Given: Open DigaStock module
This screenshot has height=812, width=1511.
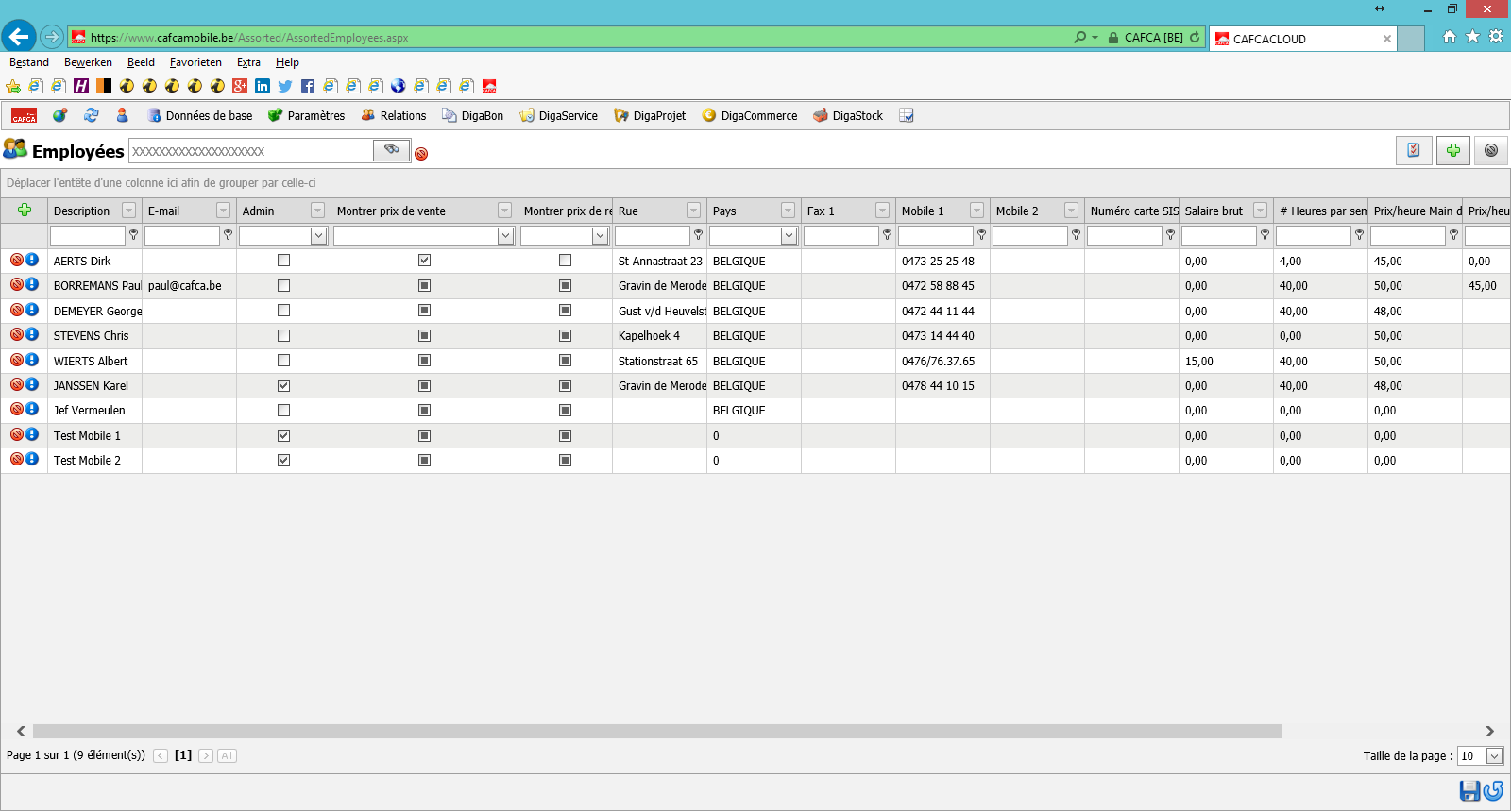Looking at the screenshot, I should (848, 115).
